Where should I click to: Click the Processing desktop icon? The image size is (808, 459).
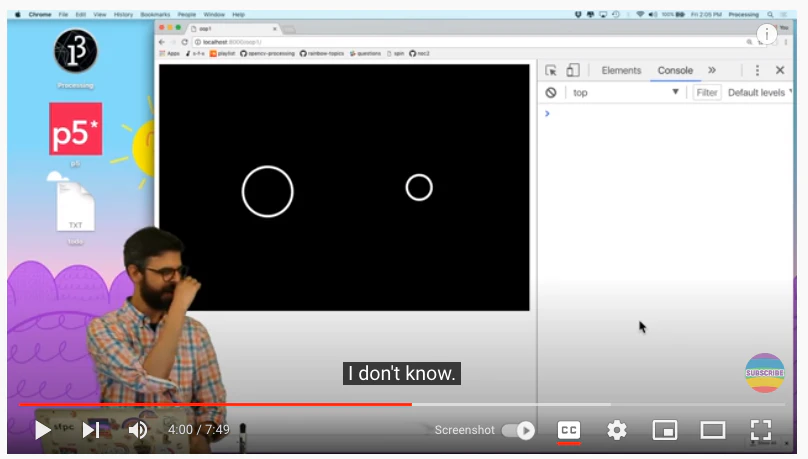pyautogui.click(x=75, y=58)
